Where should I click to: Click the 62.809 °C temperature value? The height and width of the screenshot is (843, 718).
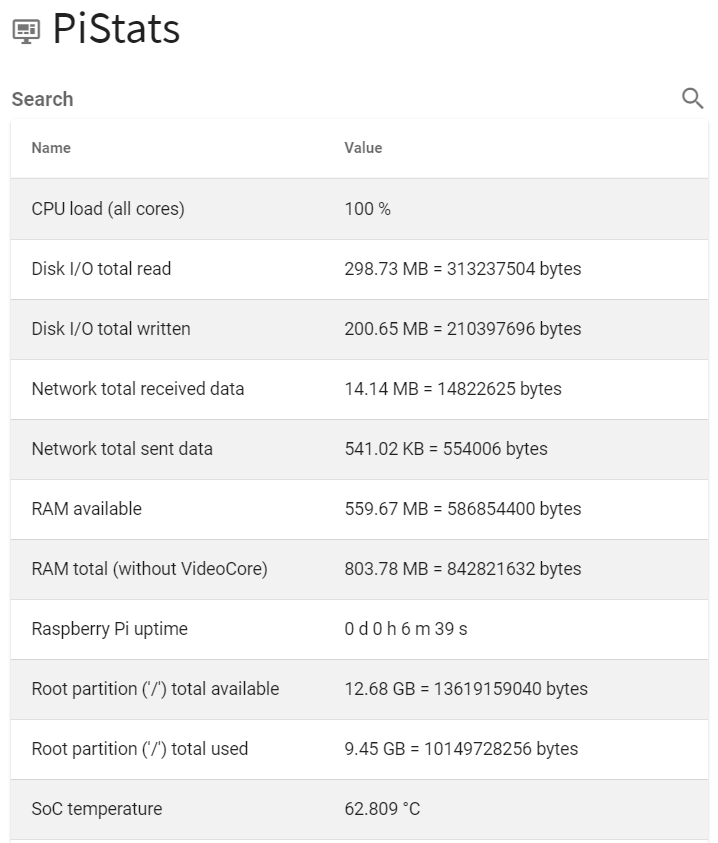[382, 809]
